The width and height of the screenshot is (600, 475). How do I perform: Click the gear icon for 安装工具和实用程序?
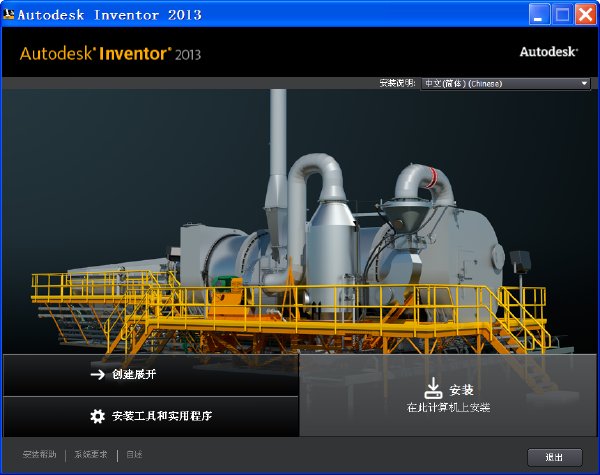[97, 416]
